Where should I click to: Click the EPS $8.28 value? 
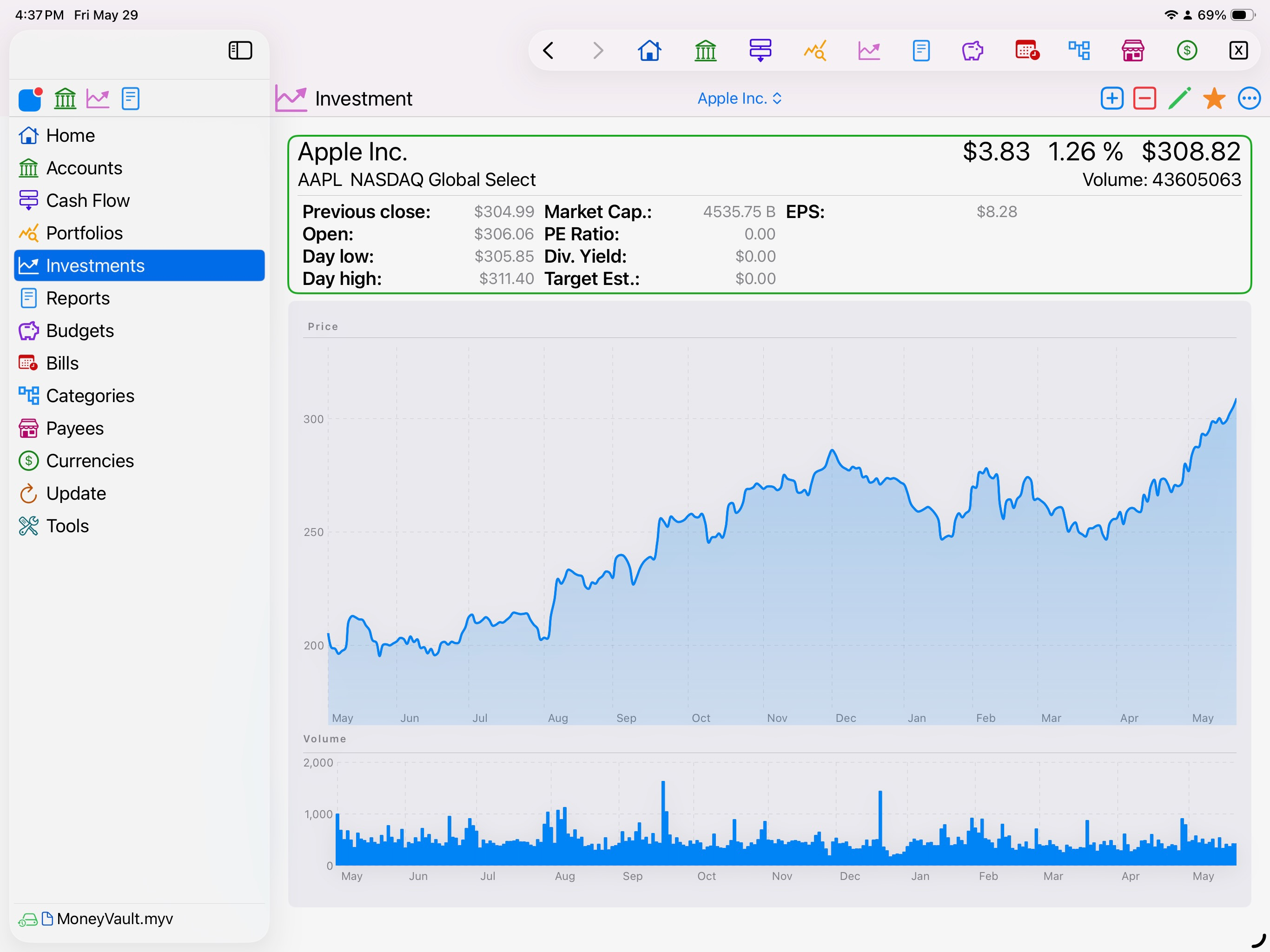click(997, 212)
